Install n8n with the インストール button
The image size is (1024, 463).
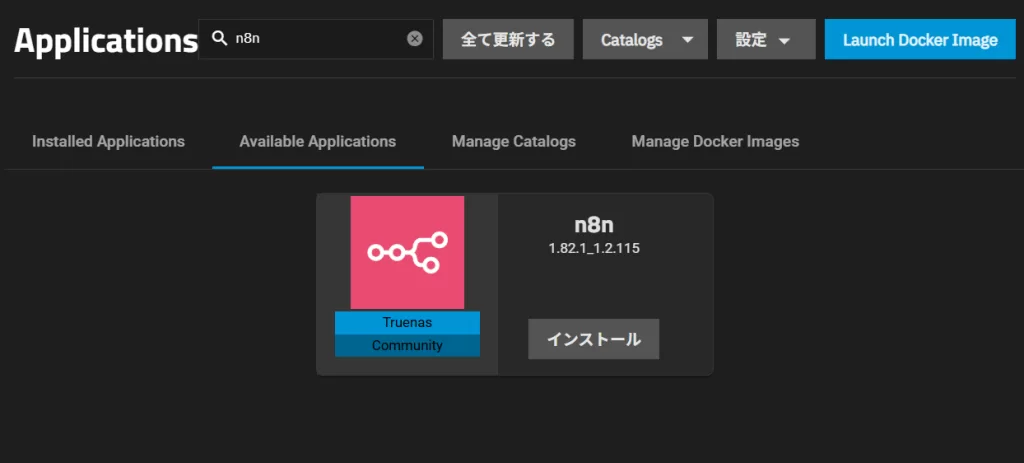coord(594,339)
